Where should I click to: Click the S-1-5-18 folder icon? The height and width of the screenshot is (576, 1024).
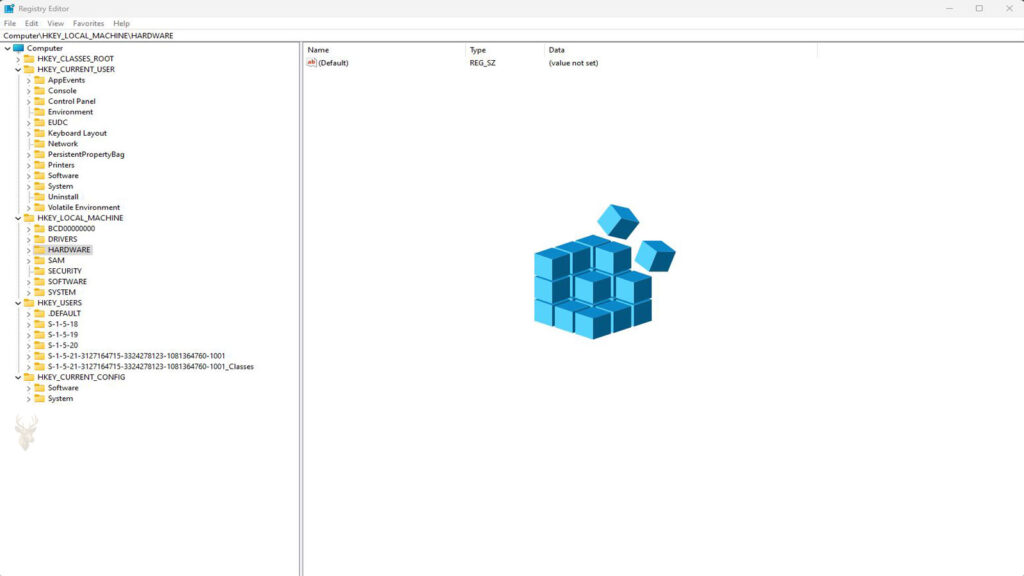(x=40, y=324)
